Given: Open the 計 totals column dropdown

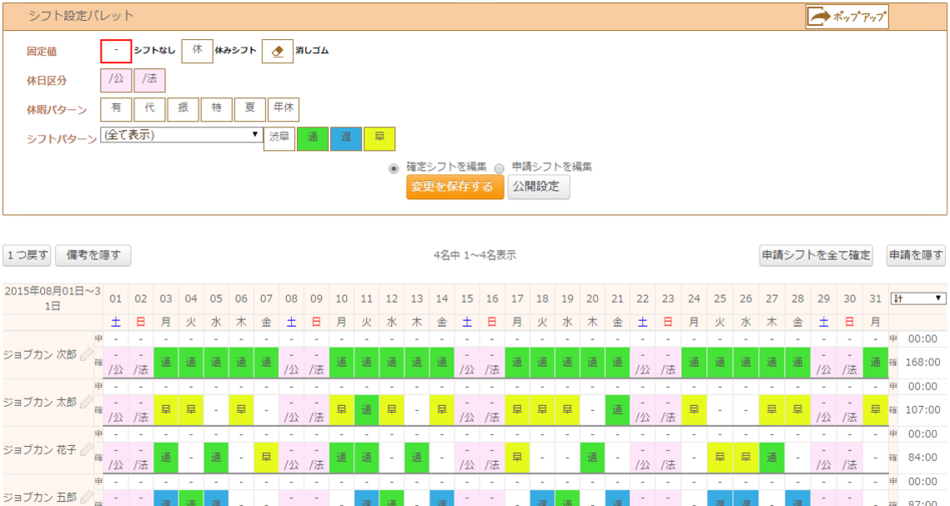Looking at the screenshot, I should click(917, 298).
